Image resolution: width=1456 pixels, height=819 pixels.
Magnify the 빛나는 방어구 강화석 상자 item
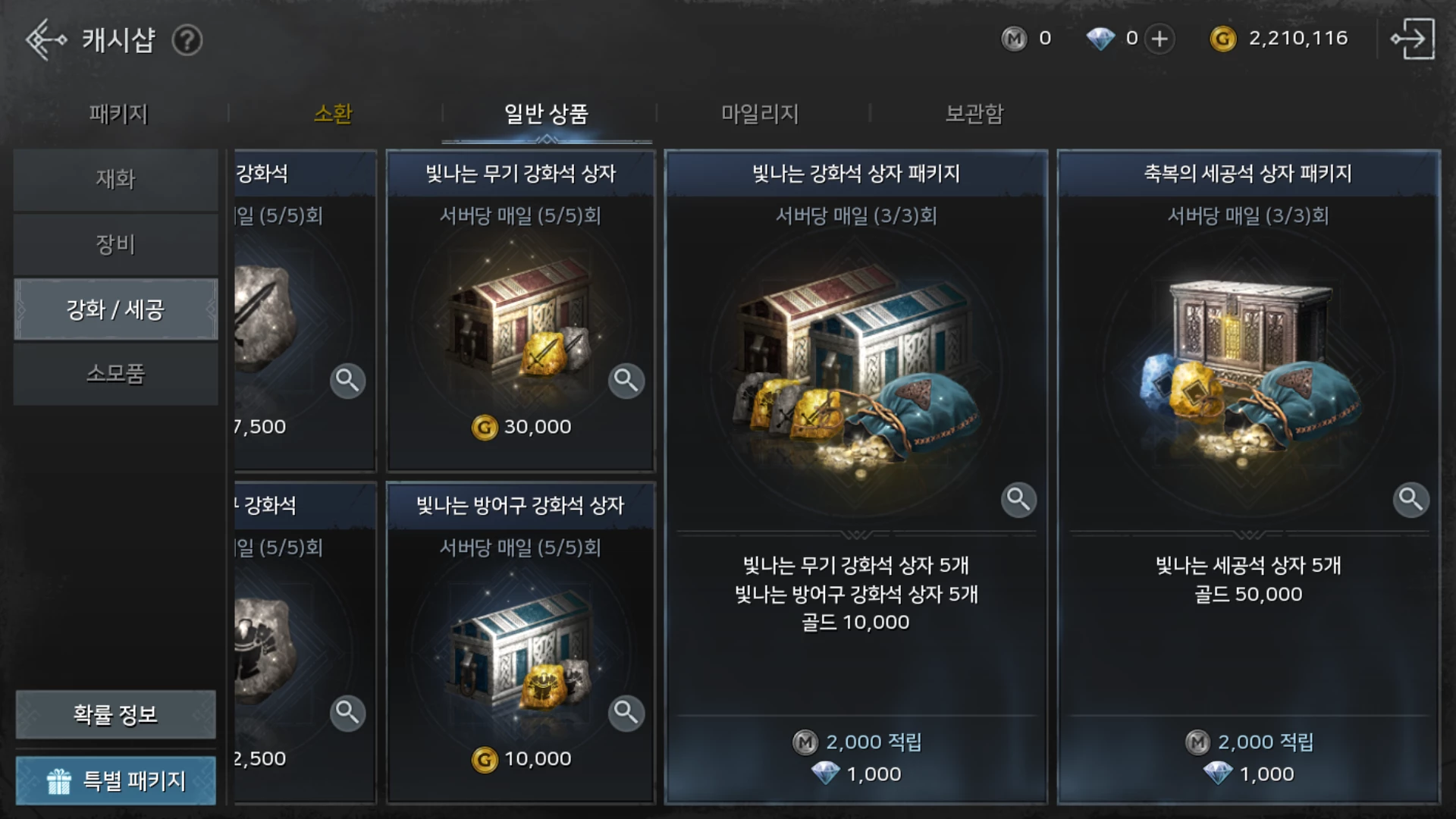(626, 712)
